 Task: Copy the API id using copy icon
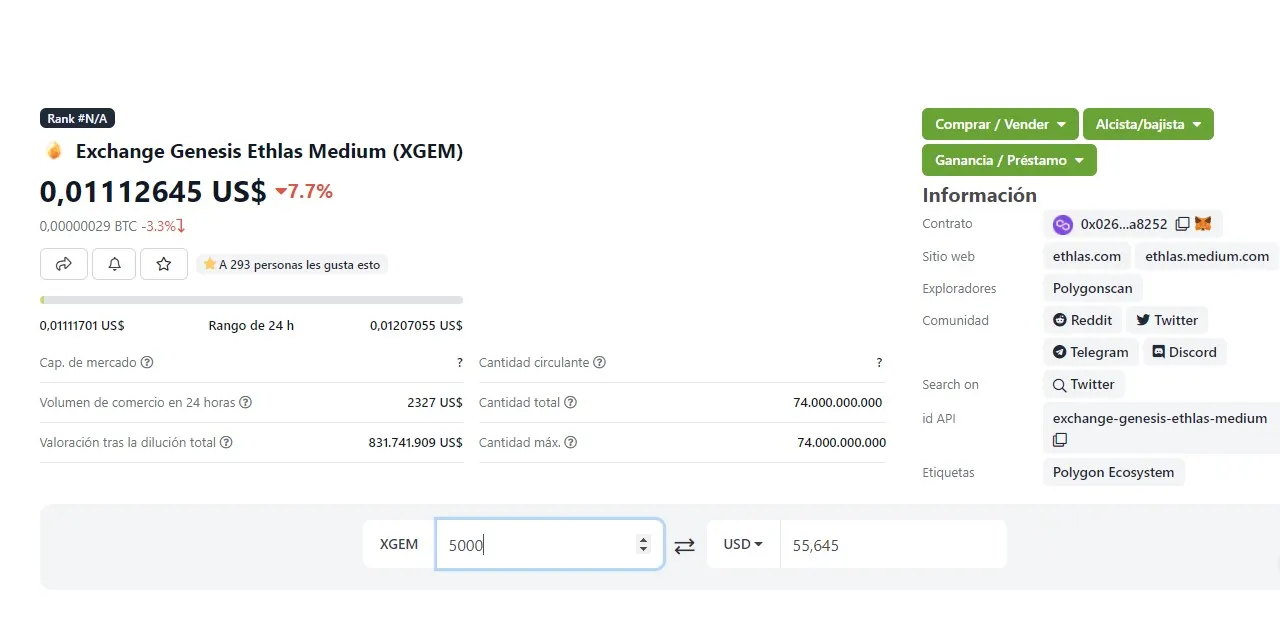1060,440
